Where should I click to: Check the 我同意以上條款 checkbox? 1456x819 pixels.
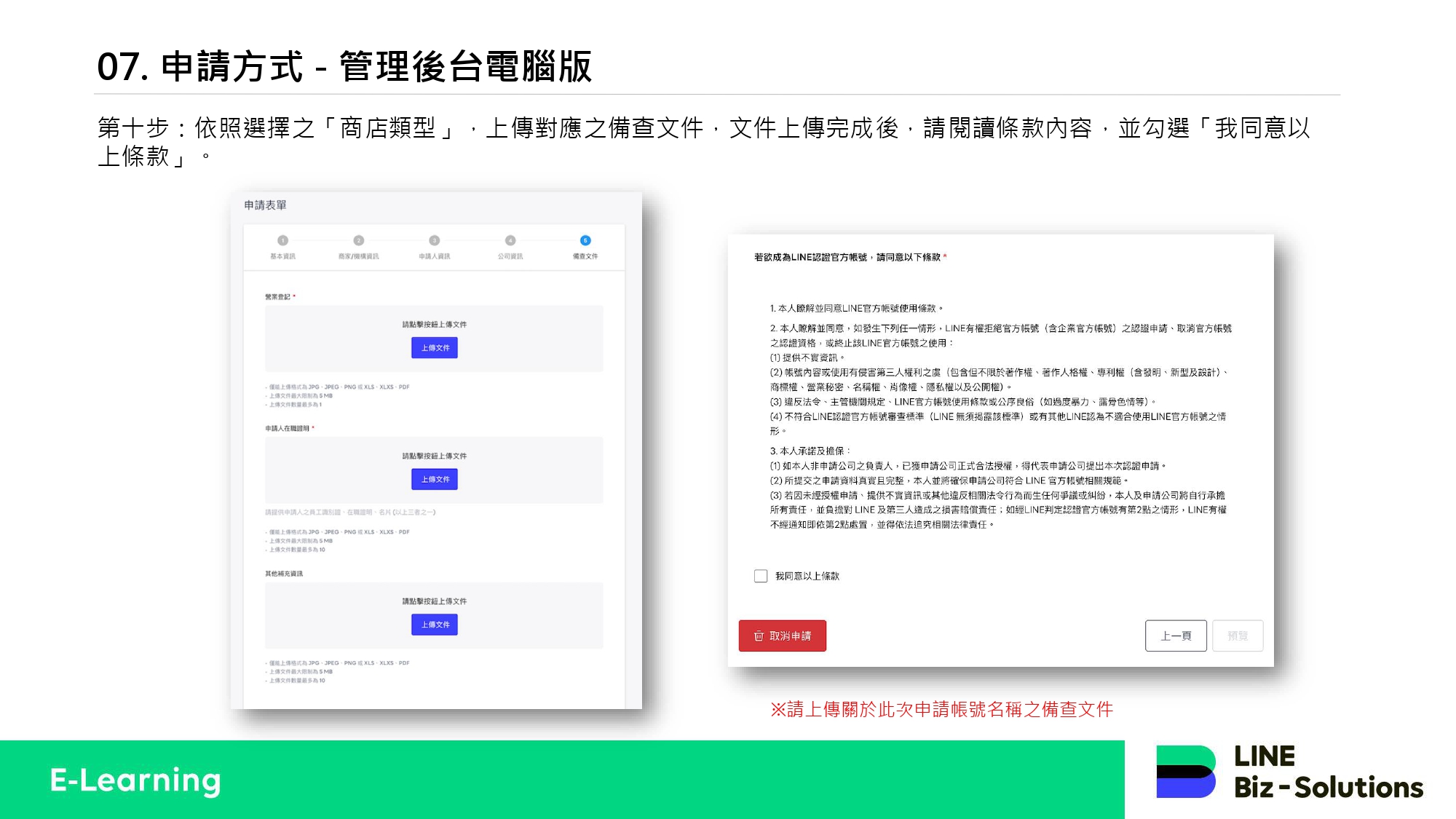point(761,576)
